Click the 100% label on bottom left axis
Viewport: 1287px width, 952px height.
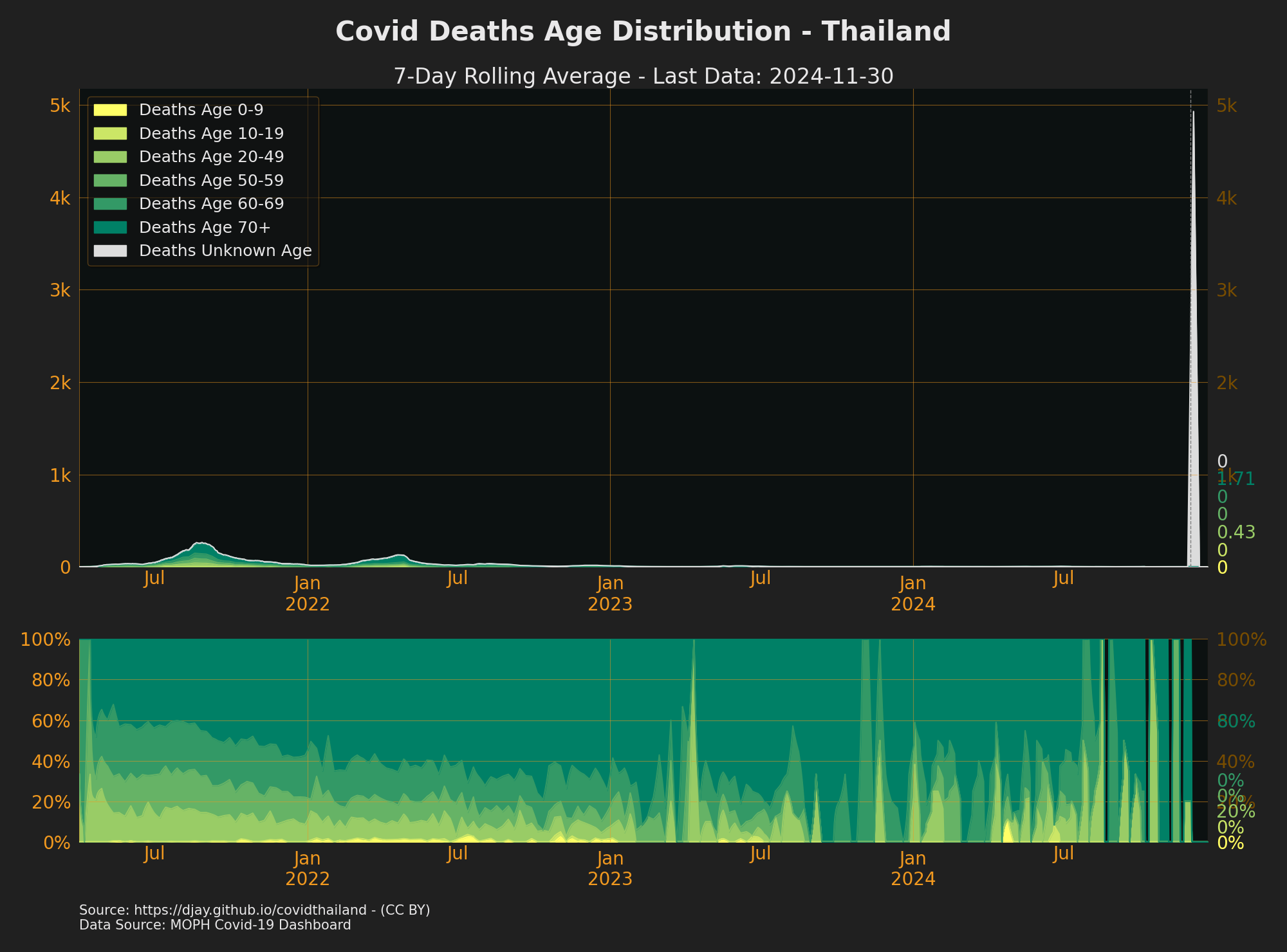pos(45,640)
